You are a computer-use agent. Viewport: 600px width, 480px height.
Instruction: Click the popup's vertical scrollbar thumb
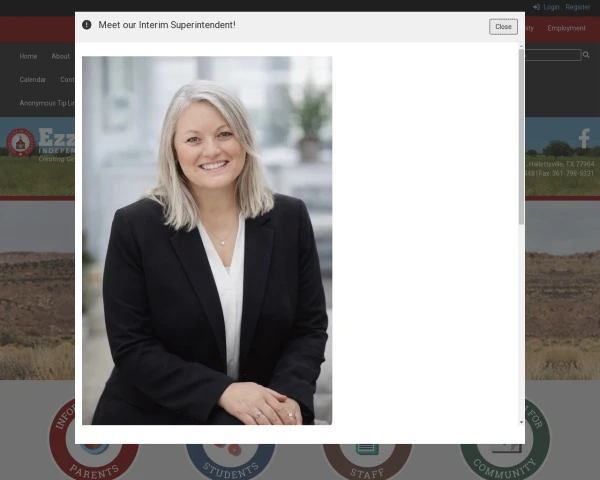(521, 136)
